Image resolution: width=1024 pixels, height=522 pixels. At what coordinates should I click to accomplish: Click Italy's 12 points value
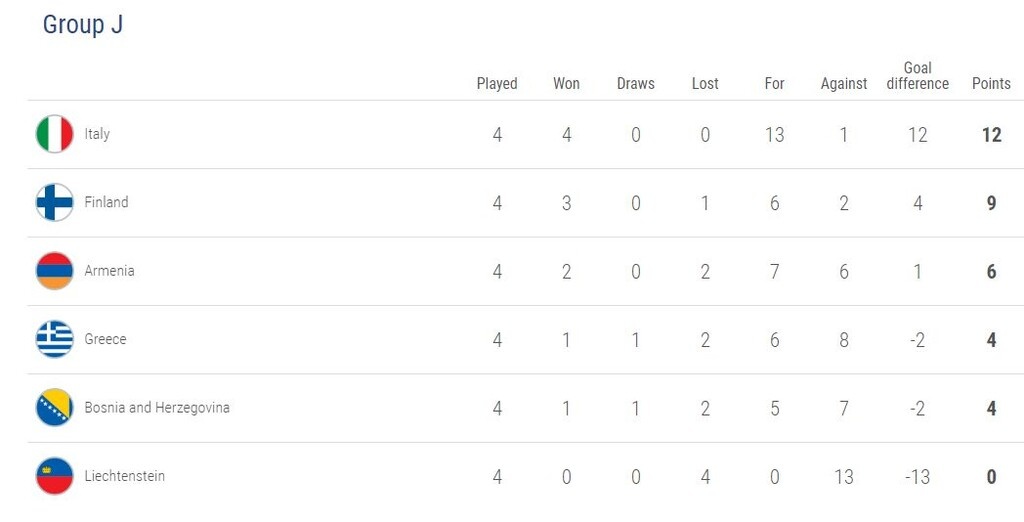tap(991, 135)
